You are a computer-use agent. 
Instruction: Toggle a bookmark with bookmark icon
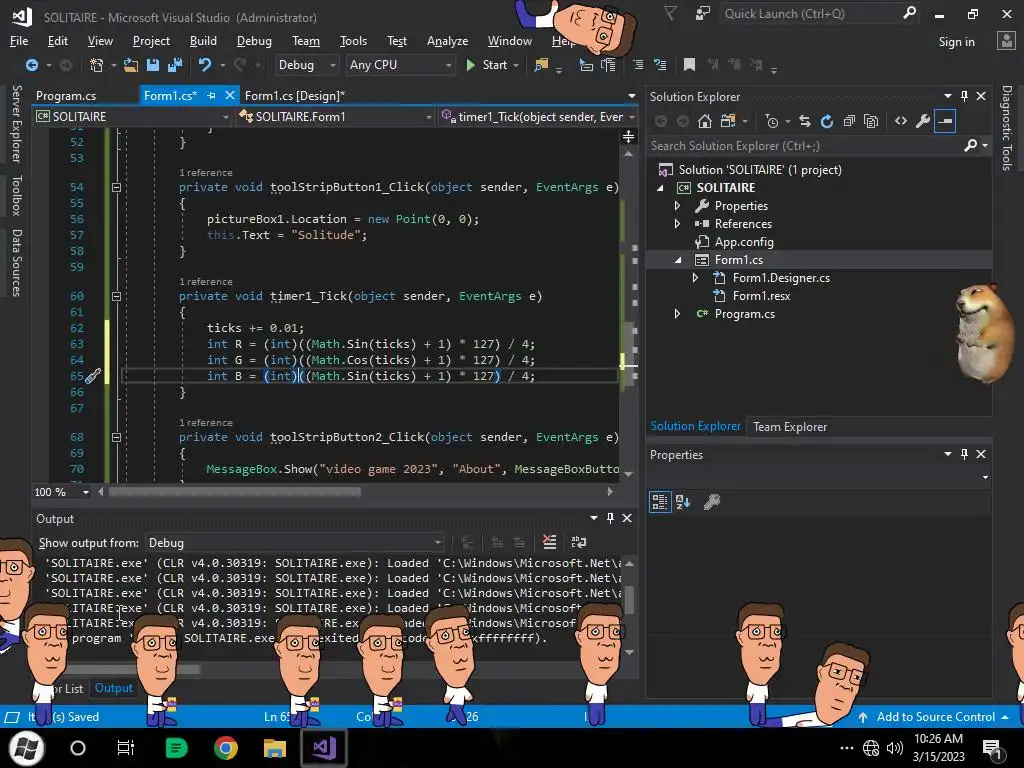click(689, 65)
